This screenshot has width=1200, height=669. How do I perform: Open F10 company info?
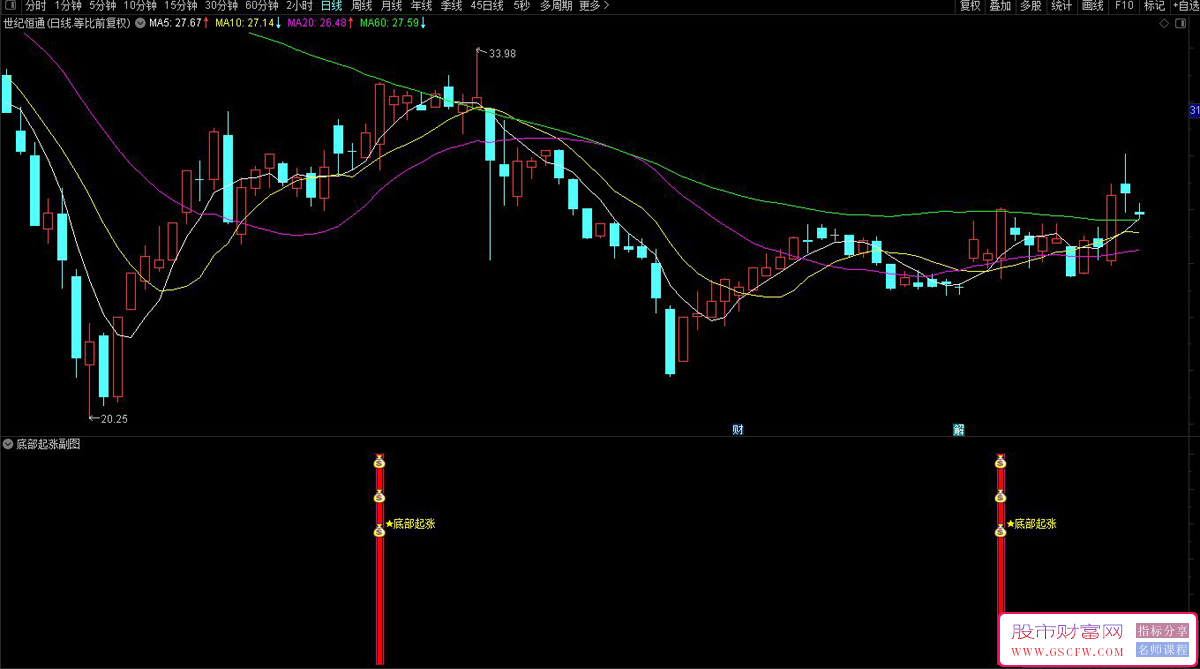1123,6
